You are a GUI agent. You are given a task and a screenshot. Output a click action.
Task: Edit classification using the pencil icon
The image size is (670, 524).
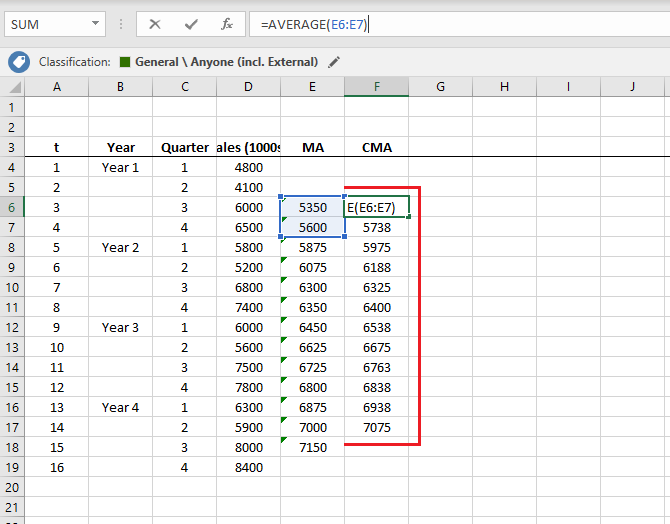tap(334, 62)
